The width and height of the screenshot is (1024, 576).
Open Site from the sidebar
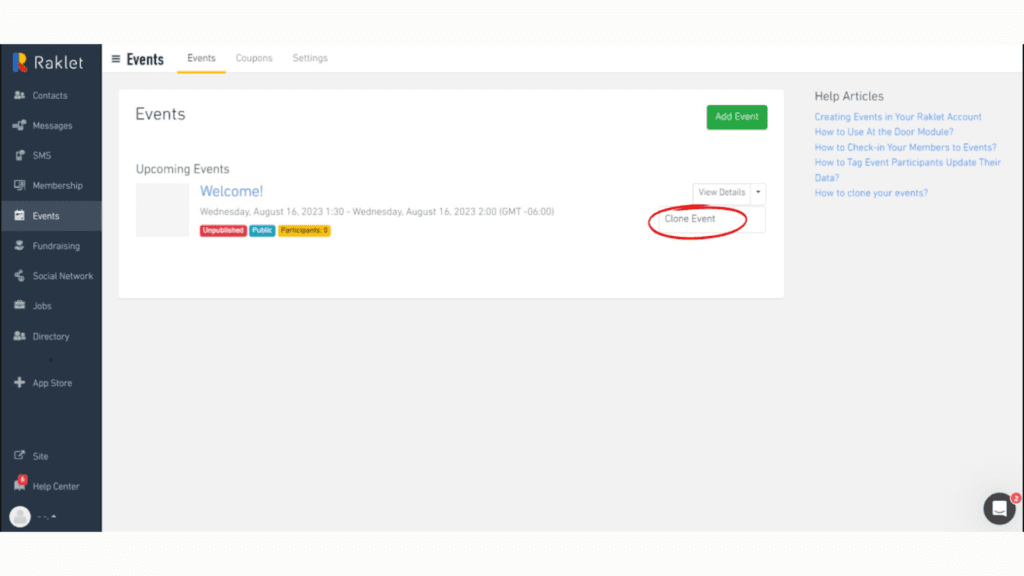(x=40, y=456)
